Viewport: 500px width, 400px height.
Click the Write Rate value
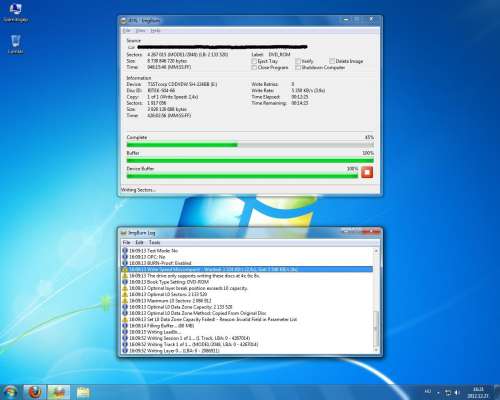(x=308, y=90)
